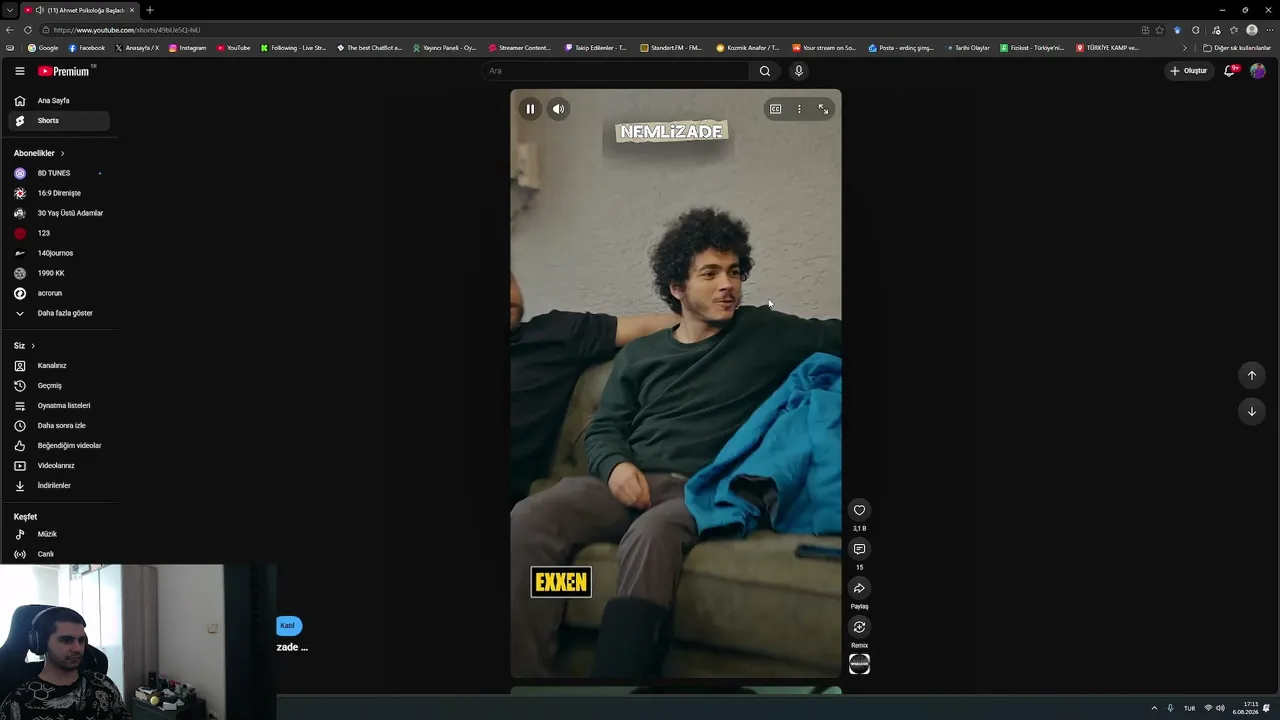Open Daha sonra izle list
The height and width of the screenshot is (720, 1280).
(x=59, y=426)
